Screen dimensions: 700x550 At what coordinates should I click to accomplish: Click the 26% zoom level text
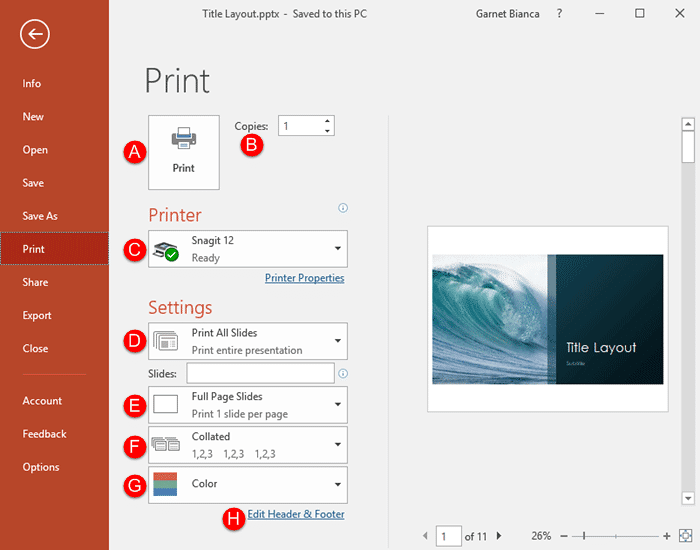[x=541, y=536]
